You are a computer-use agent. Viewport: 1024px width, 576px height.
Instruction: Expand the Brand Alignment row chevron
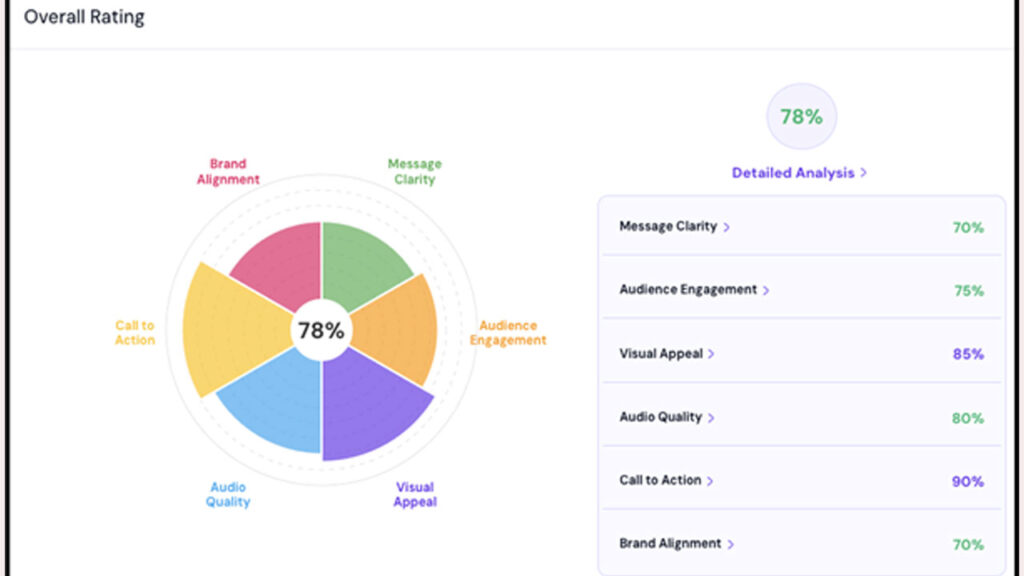tap(730, 545)
